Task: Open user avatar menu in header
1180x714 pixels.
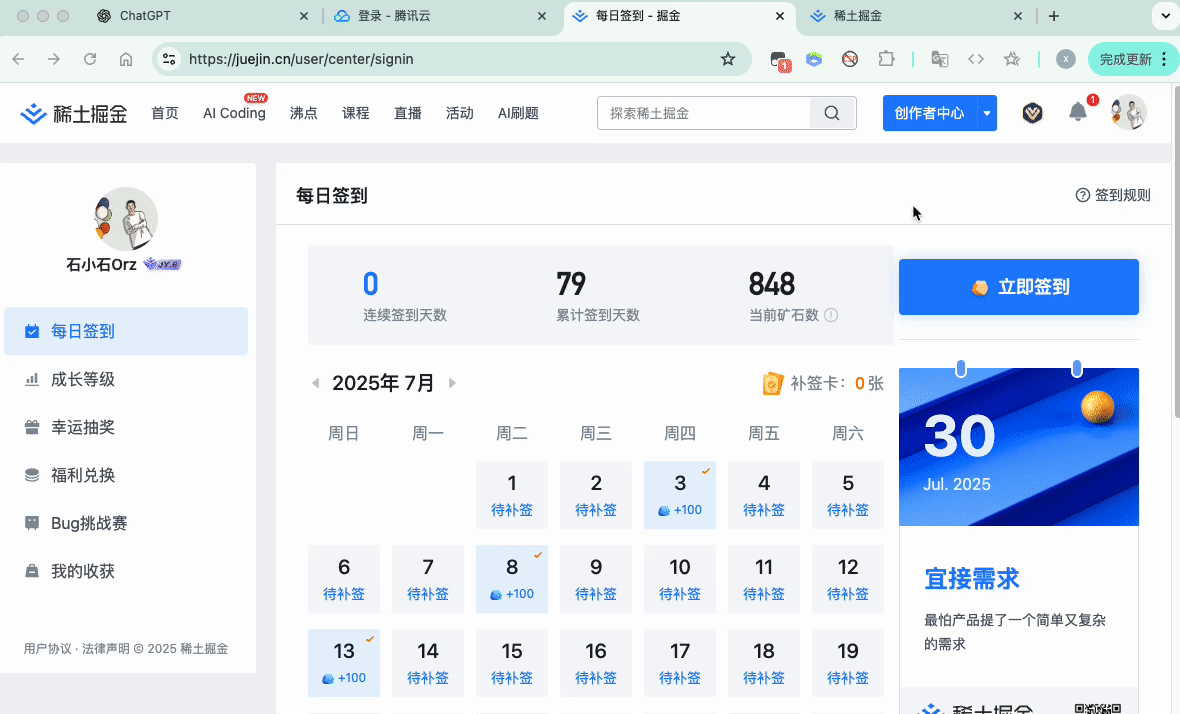Action: [1128, 113]
